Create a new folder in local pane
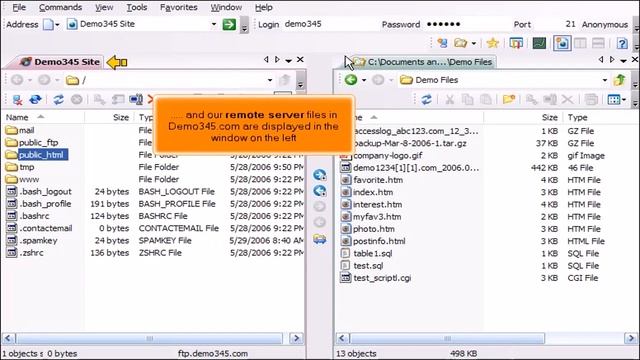 tap(509, 99)
